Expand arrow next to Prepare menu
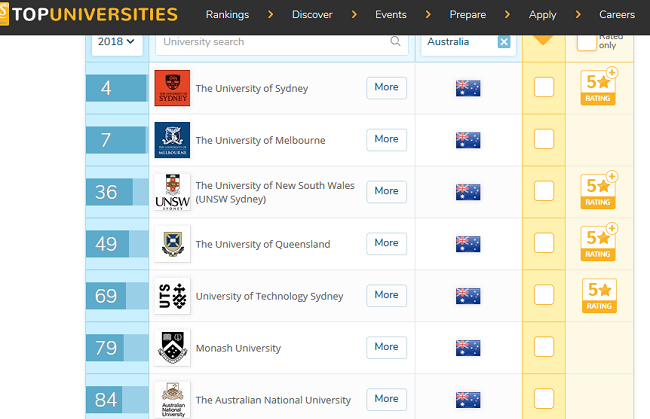 tap(507, 15)
